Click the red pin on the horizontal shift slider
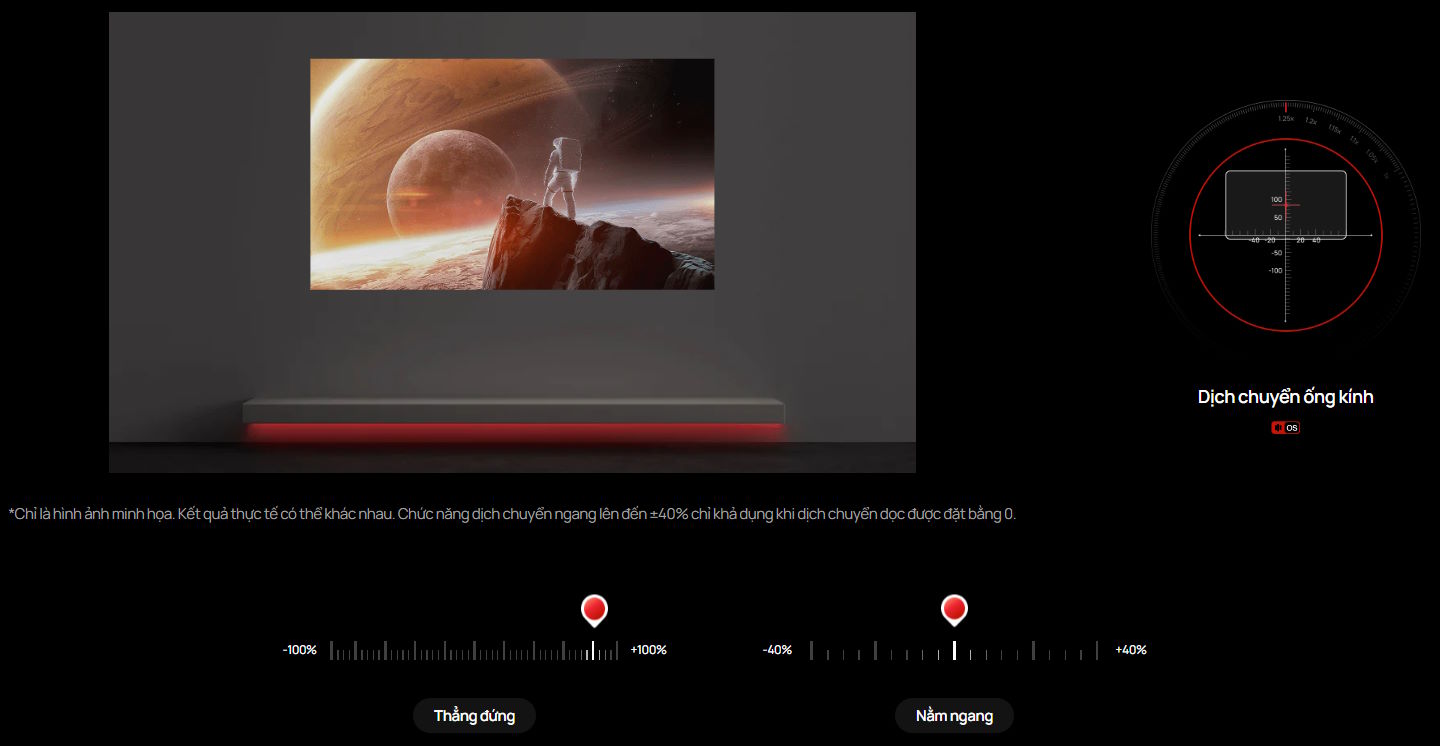 coord(954,608)
